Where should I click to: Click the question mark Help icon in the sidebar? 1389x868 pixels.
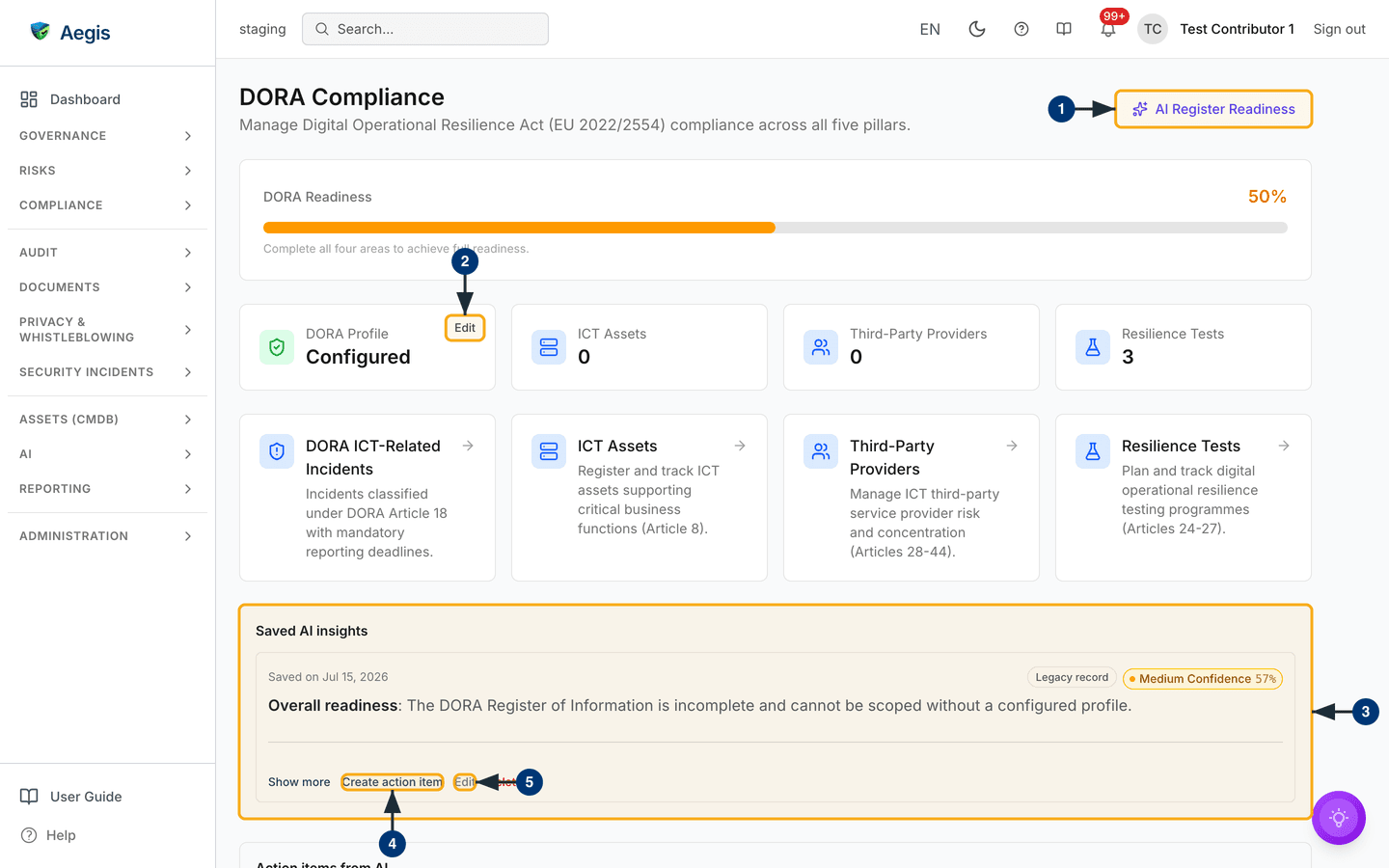(29, 835)
